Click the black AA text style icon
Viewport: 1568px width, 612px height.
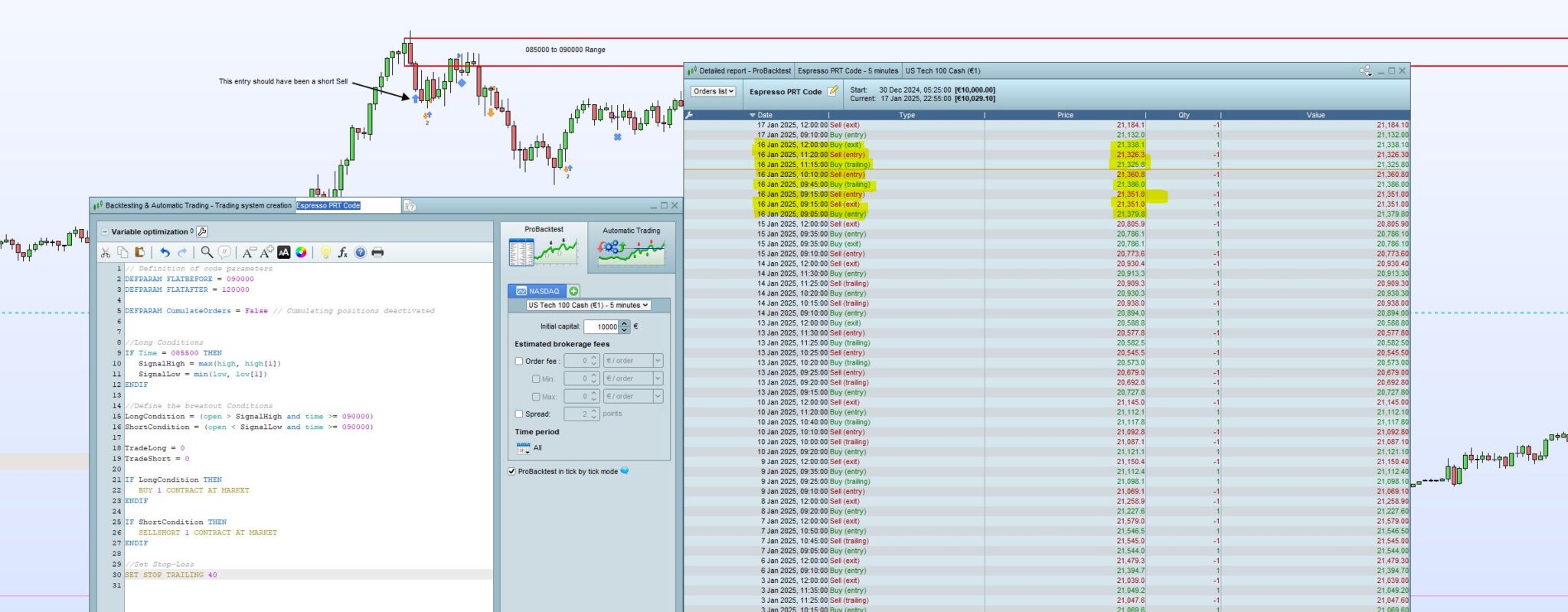coord(284,252)
